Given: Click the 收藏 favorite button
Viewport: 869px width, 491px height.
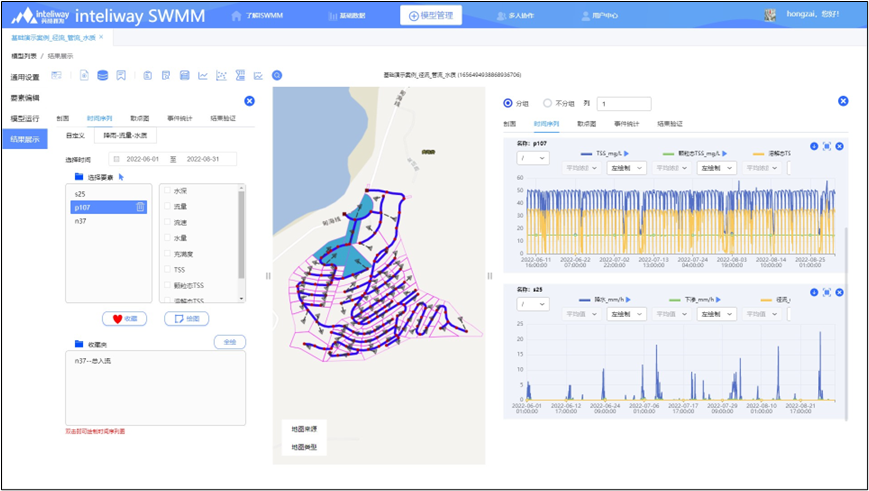Looking at the screenshot, I should [x=124, y=318].
